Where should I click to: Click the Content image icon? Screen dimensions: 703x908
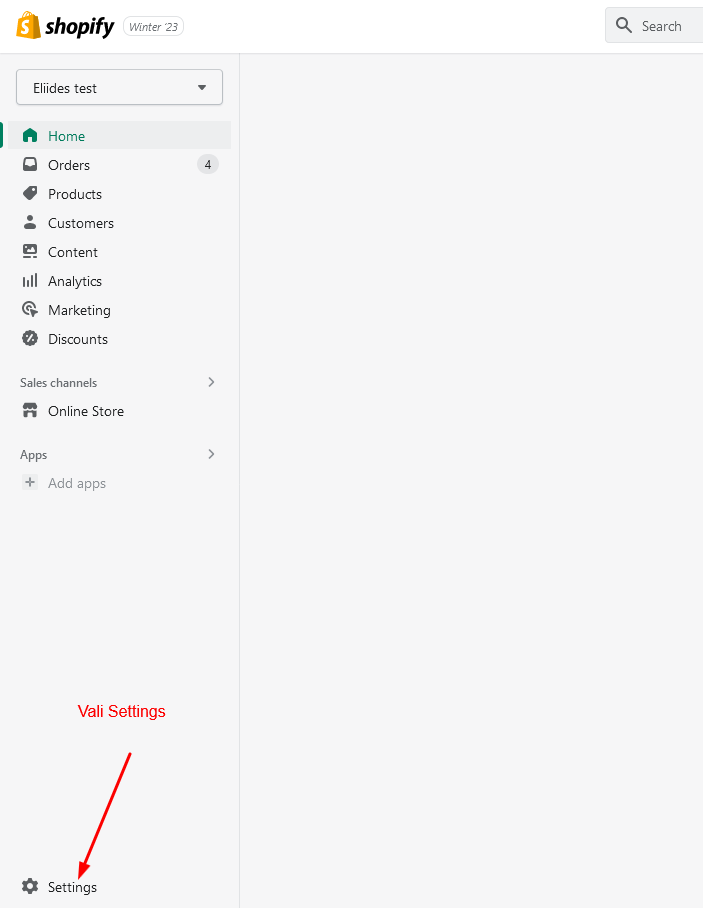[x=30, y=252]
